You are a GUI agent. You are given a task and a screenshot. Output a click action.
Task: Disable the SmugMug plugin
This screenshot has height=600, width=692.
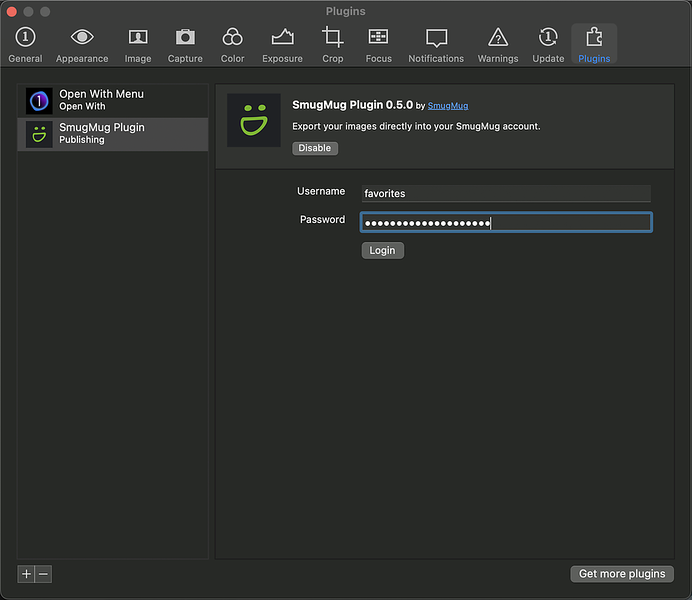click(315, 148)
